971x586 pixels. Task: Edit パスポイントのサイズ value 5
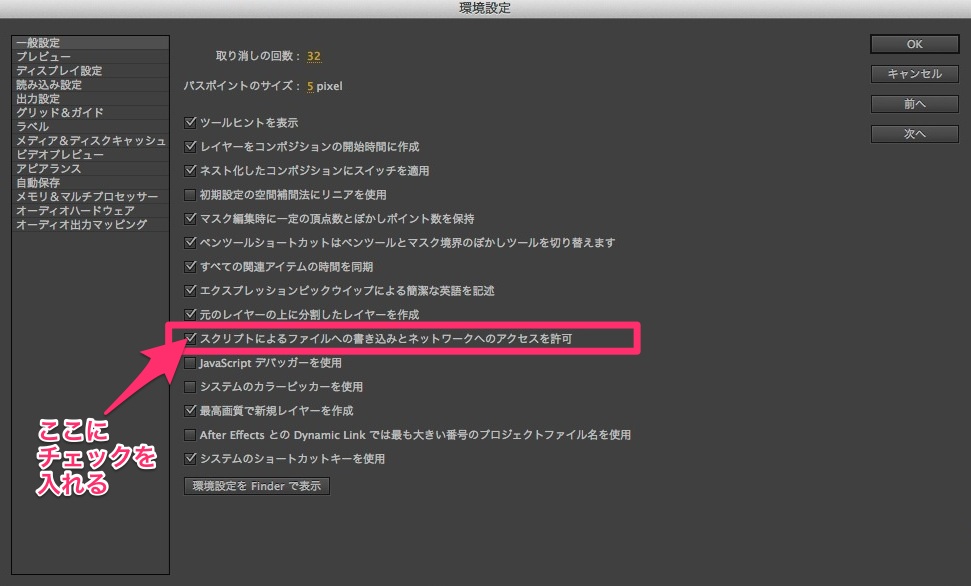310,86
